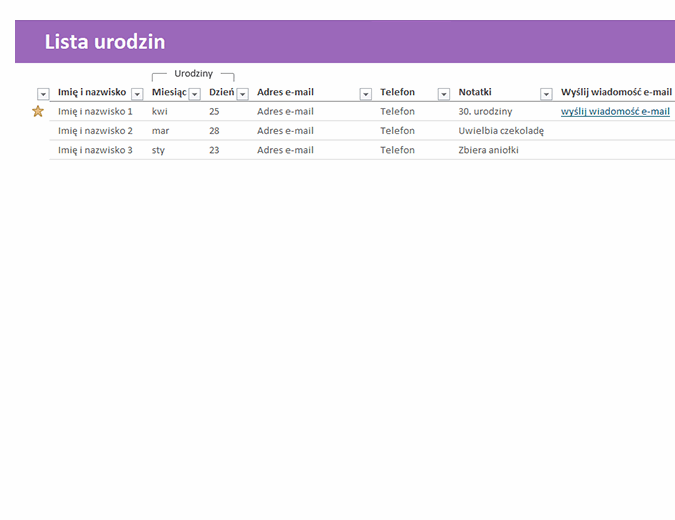Open the Miesiąc column filter arrow
Screen dimensions: 675x520
click(194, 94)
